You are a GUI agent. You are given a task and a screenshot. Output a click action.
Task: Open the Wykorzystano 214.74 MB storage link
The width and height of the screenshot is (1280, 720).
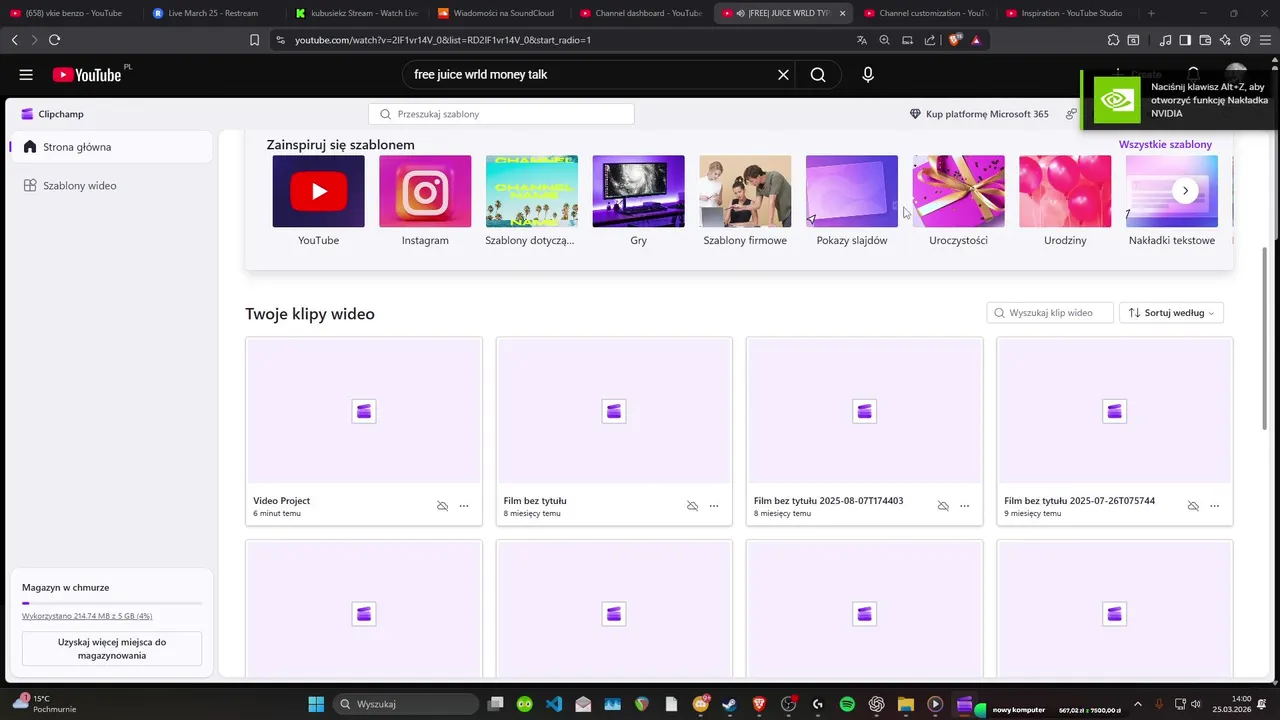point(87,616)
